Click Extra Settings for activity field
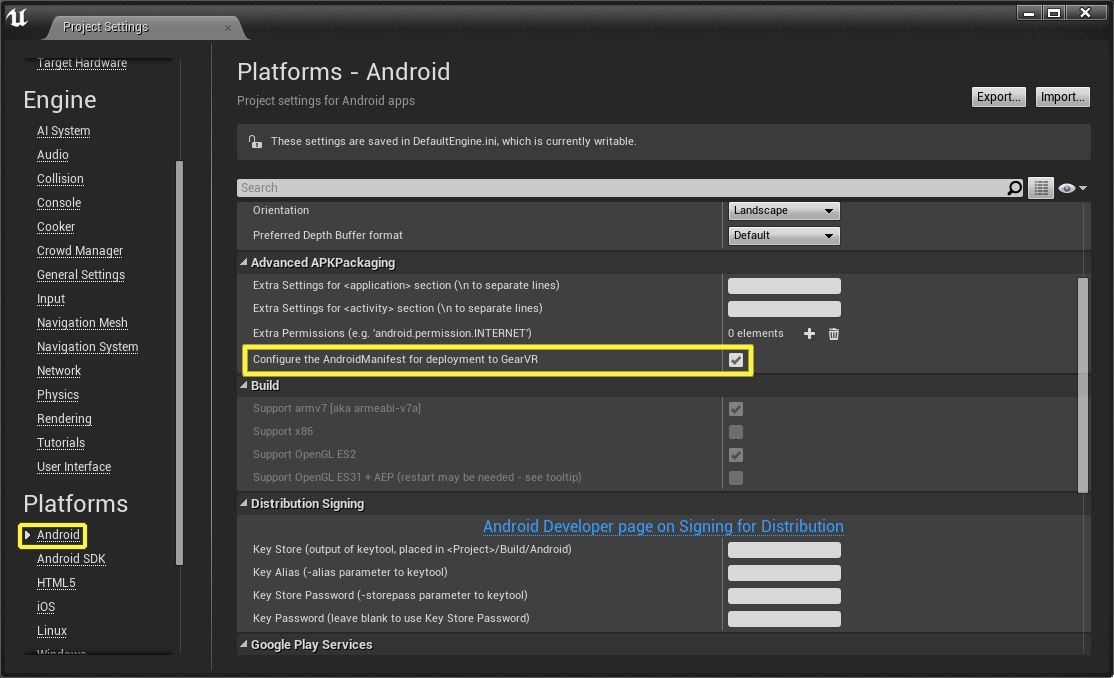 pyautogui.click(x=784, y=309)
